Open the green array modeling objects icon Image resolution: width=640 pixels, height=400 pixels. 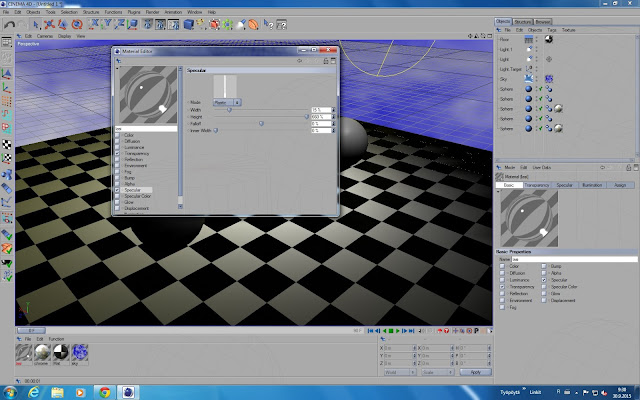click(x=227, y=24)
